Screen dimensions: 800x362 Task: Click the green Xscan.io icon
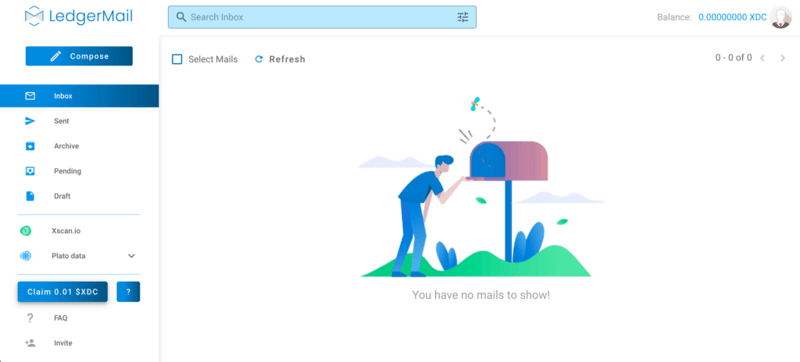point(26,231)
